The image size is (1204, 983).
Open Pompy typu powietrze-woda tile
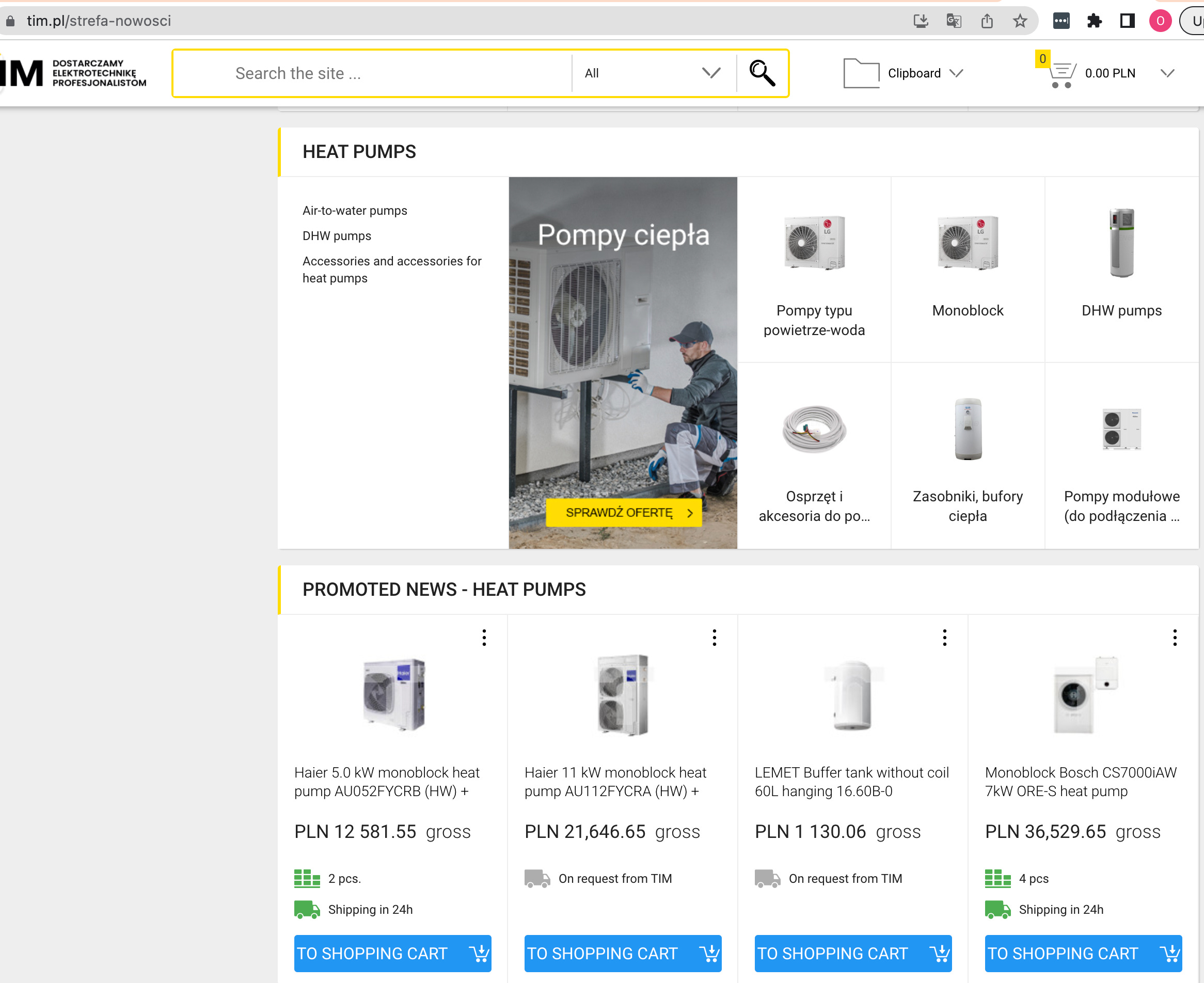pos(814,269)
